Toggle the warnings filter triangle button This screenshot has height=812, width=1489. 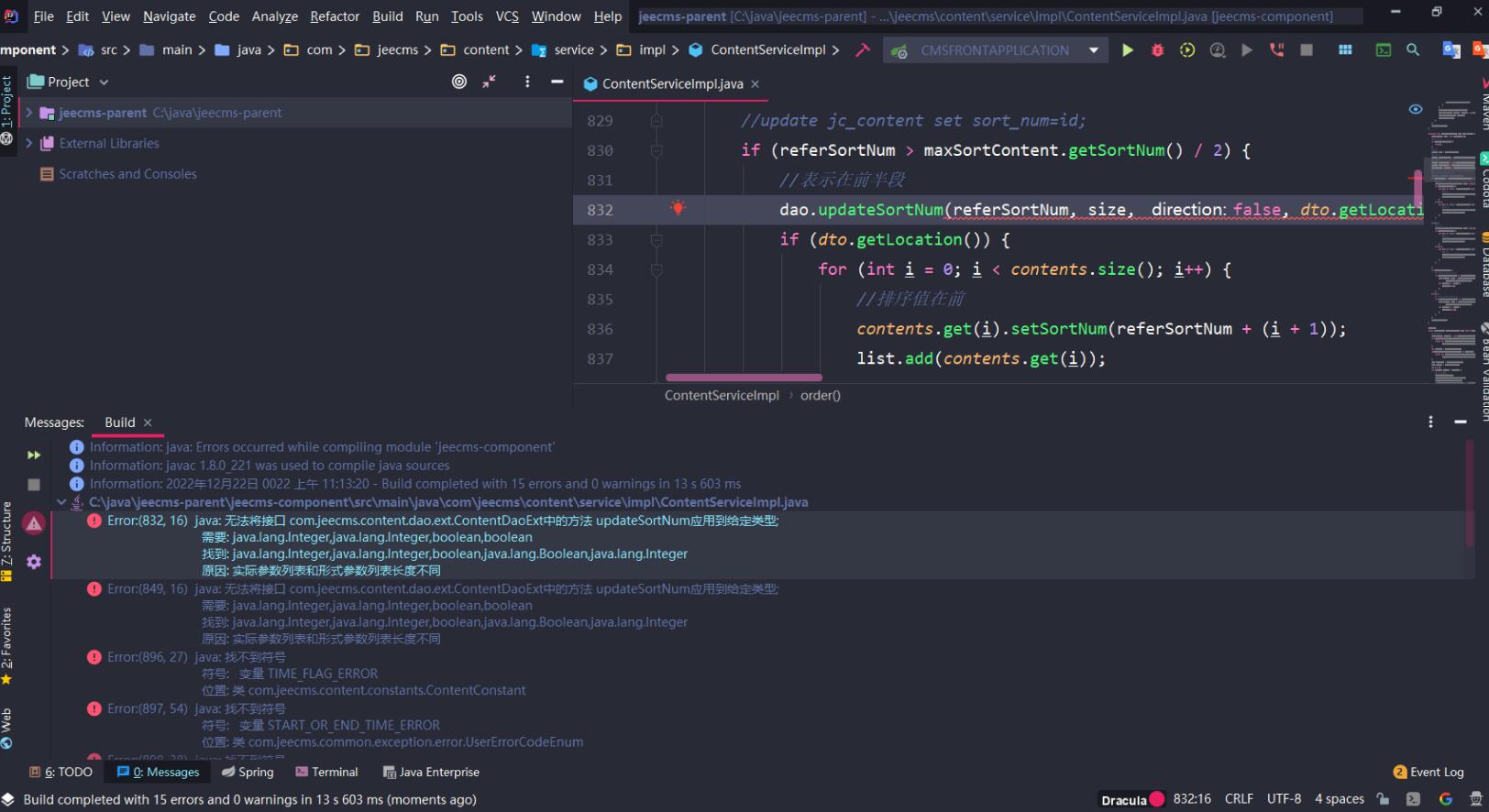point(34,523)
